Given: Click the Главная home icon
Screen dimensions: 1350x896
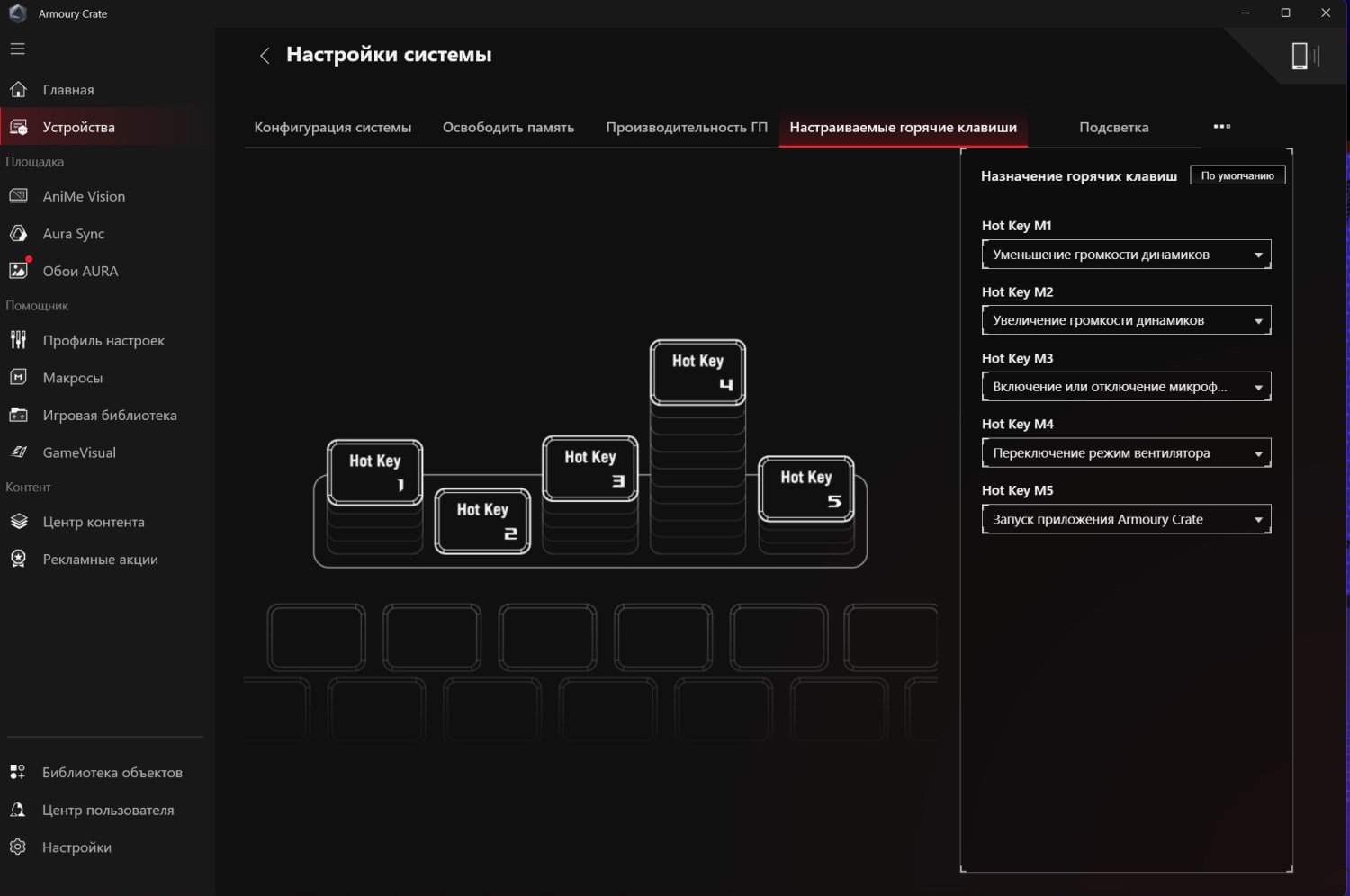Looking at the screenshot, I should coord(18,89).
